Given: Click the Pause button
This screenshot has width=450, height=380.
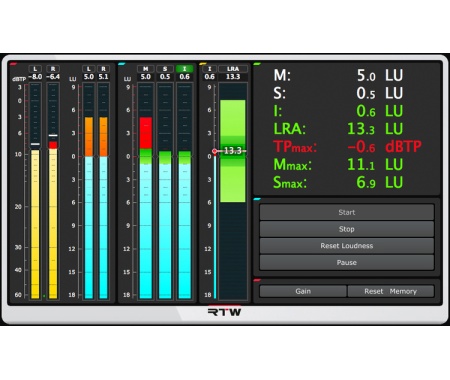Looking at the screenshot, I should (x=347, y=262).
